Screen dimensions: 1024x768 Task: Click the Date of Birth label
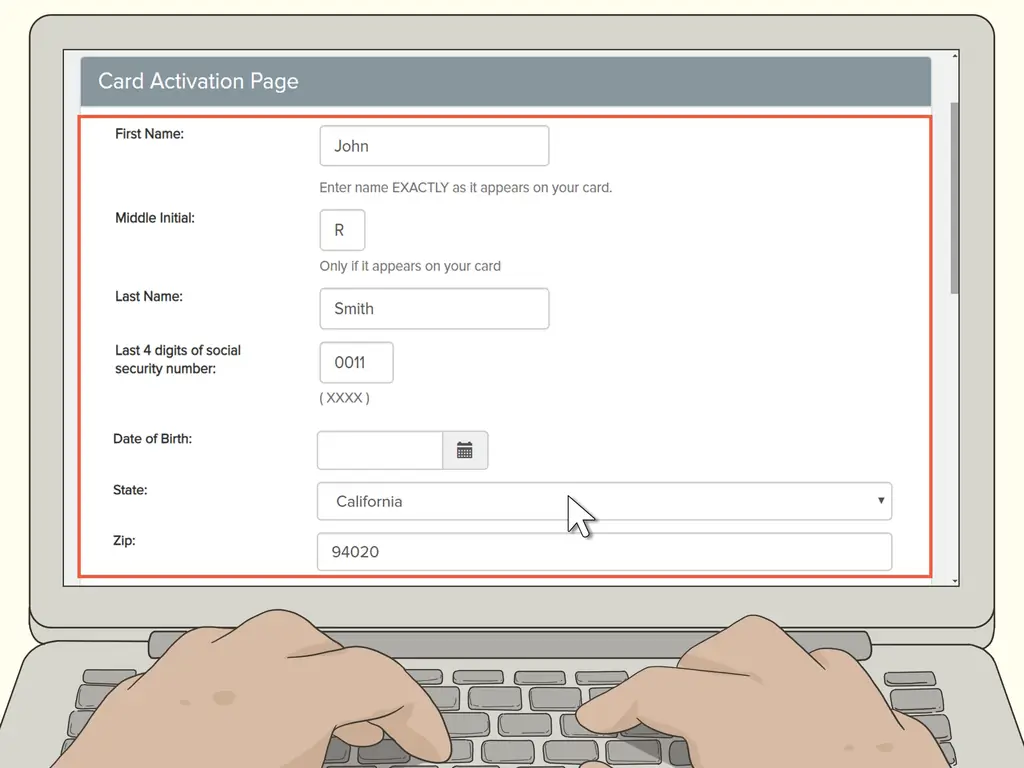coord(152,439)
